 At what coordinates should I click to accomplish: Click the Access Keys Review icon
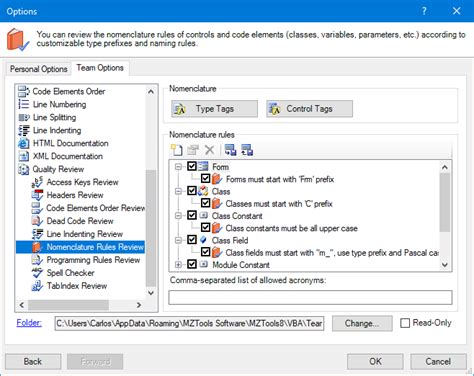click(37, 182)
